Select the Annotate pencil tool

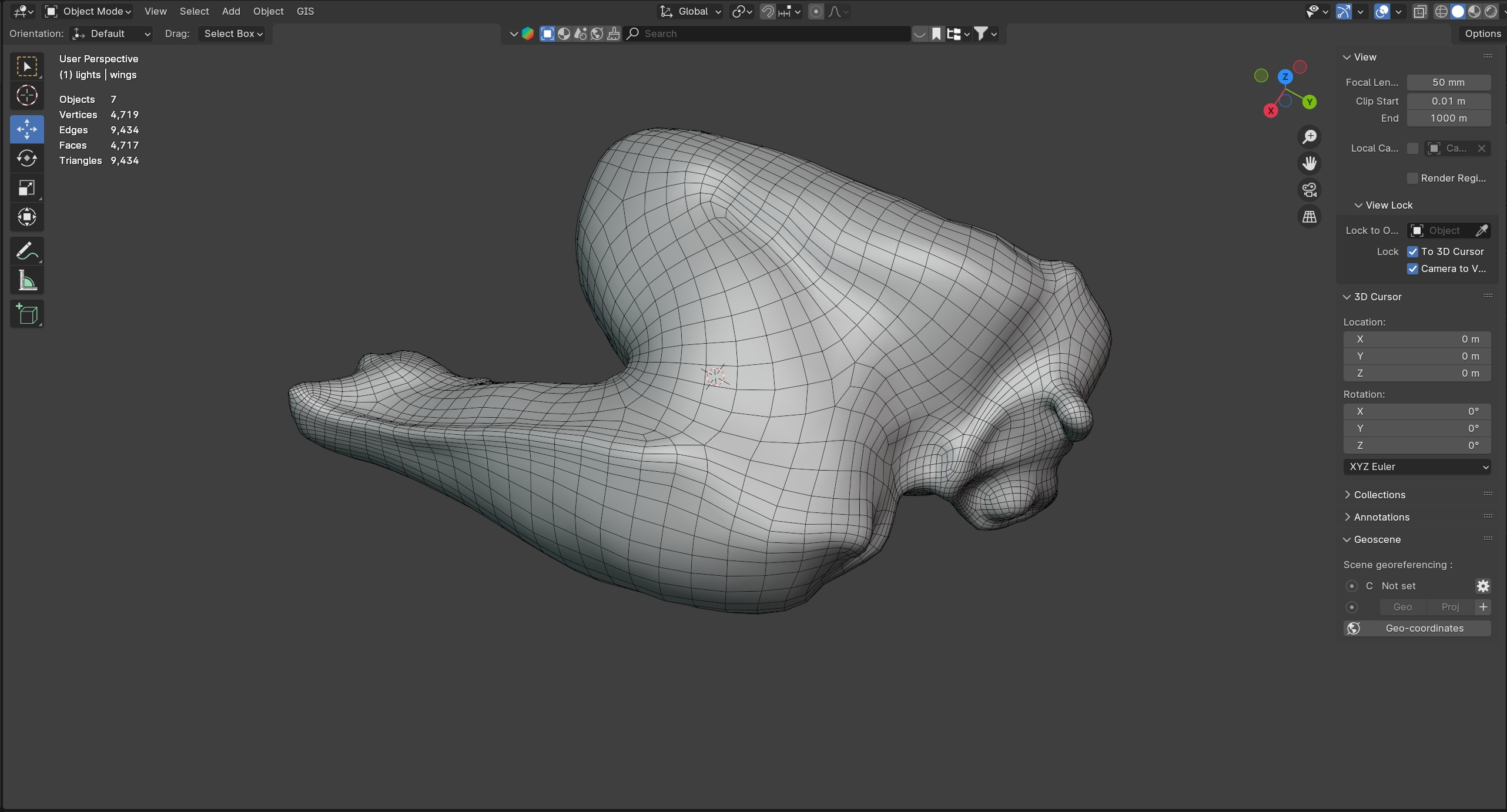pos(26,251)
